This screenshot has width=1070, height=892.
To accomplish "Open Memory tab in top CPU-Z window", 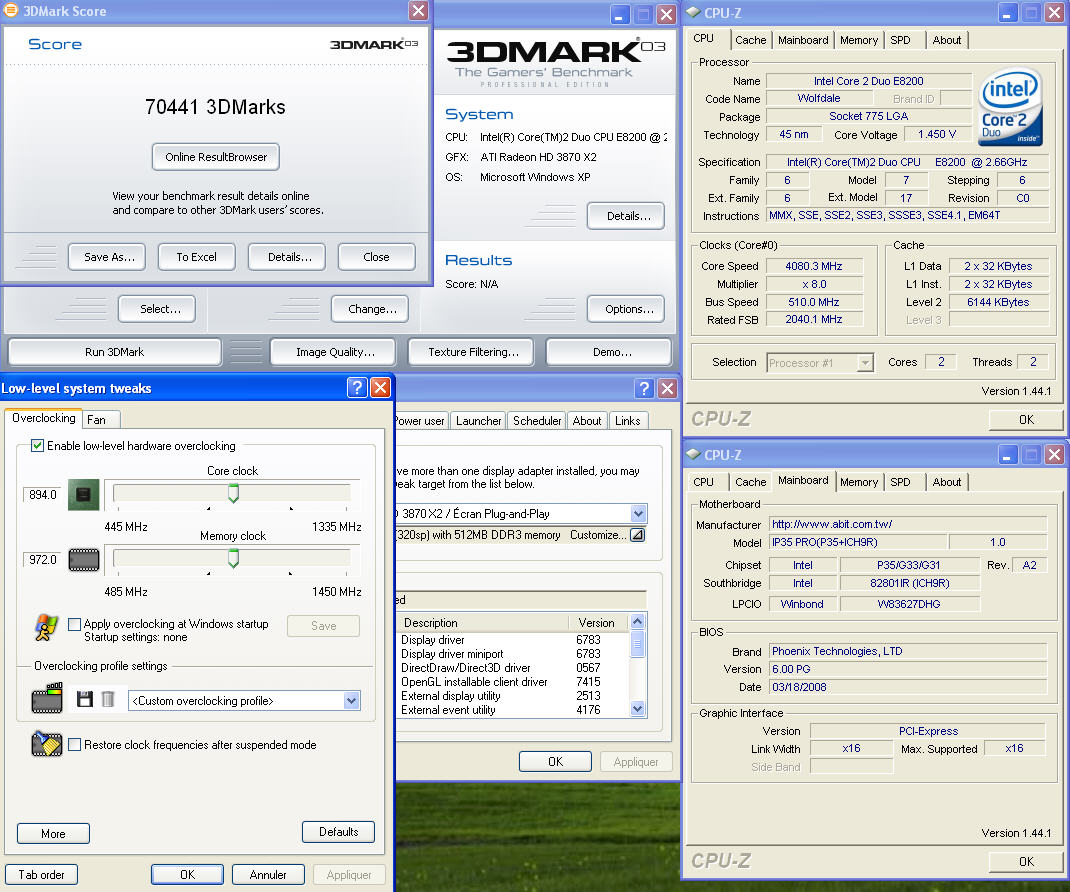I will tap(858, 40).
